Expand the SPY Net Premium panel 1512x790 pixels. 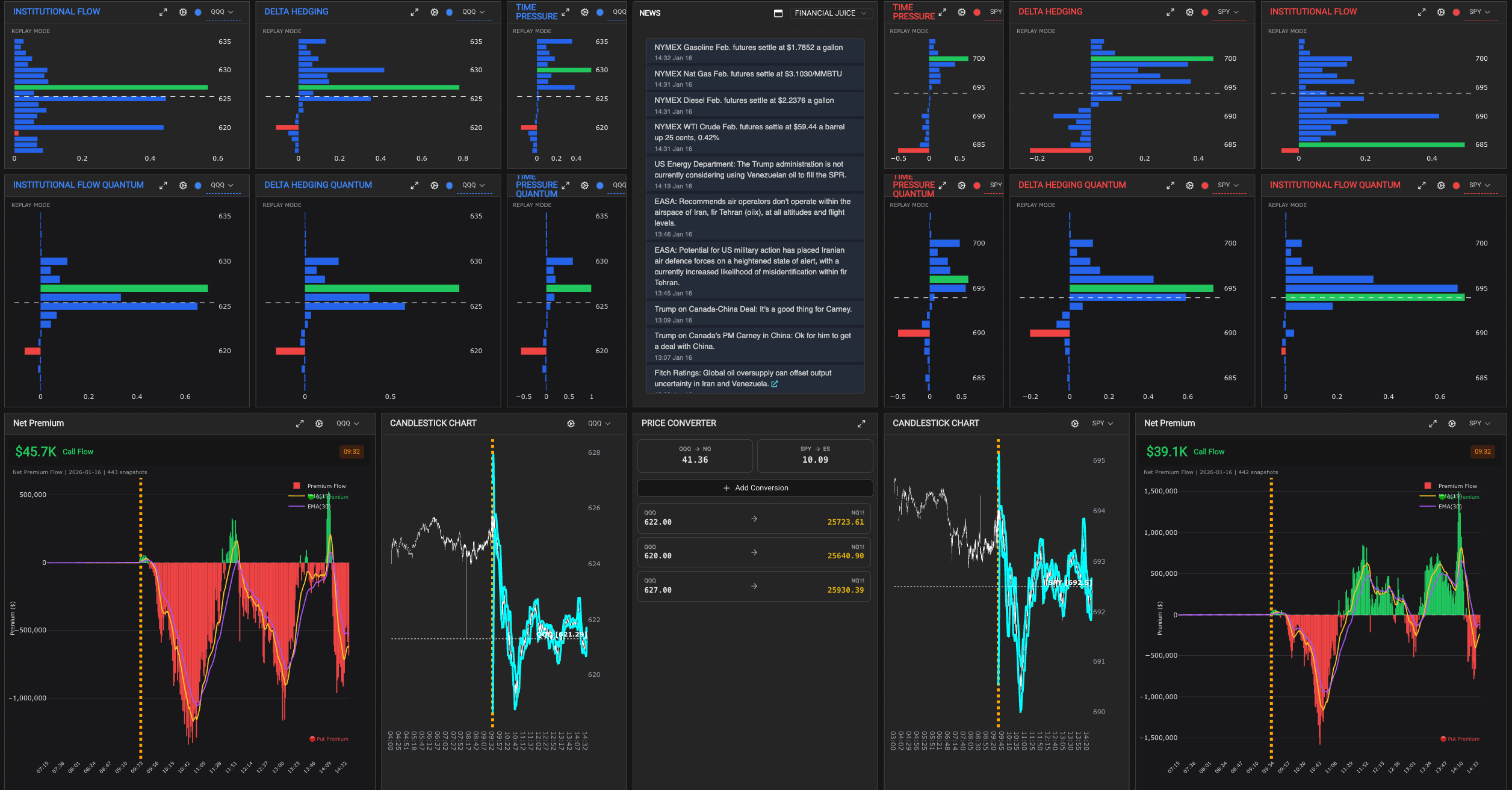click(1433, 424)
